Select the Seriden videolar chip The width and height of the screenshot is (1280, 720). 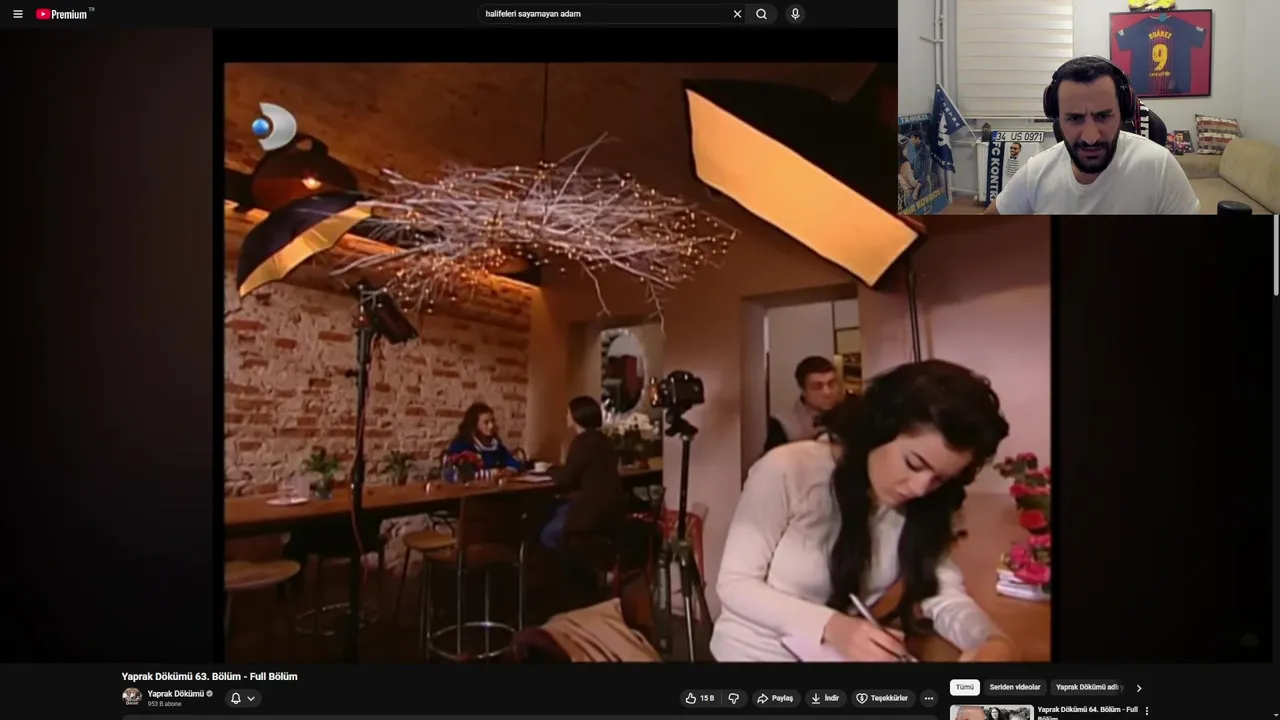coord(1014,687)
